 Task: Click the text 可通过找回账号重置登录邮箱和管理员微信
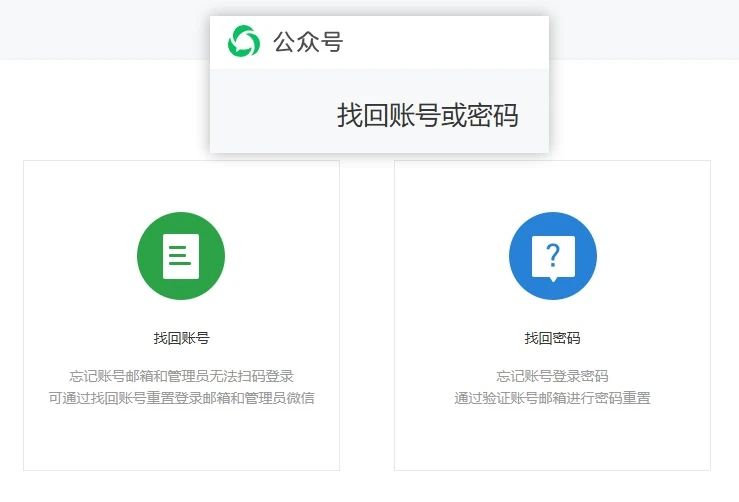[181, 398]
